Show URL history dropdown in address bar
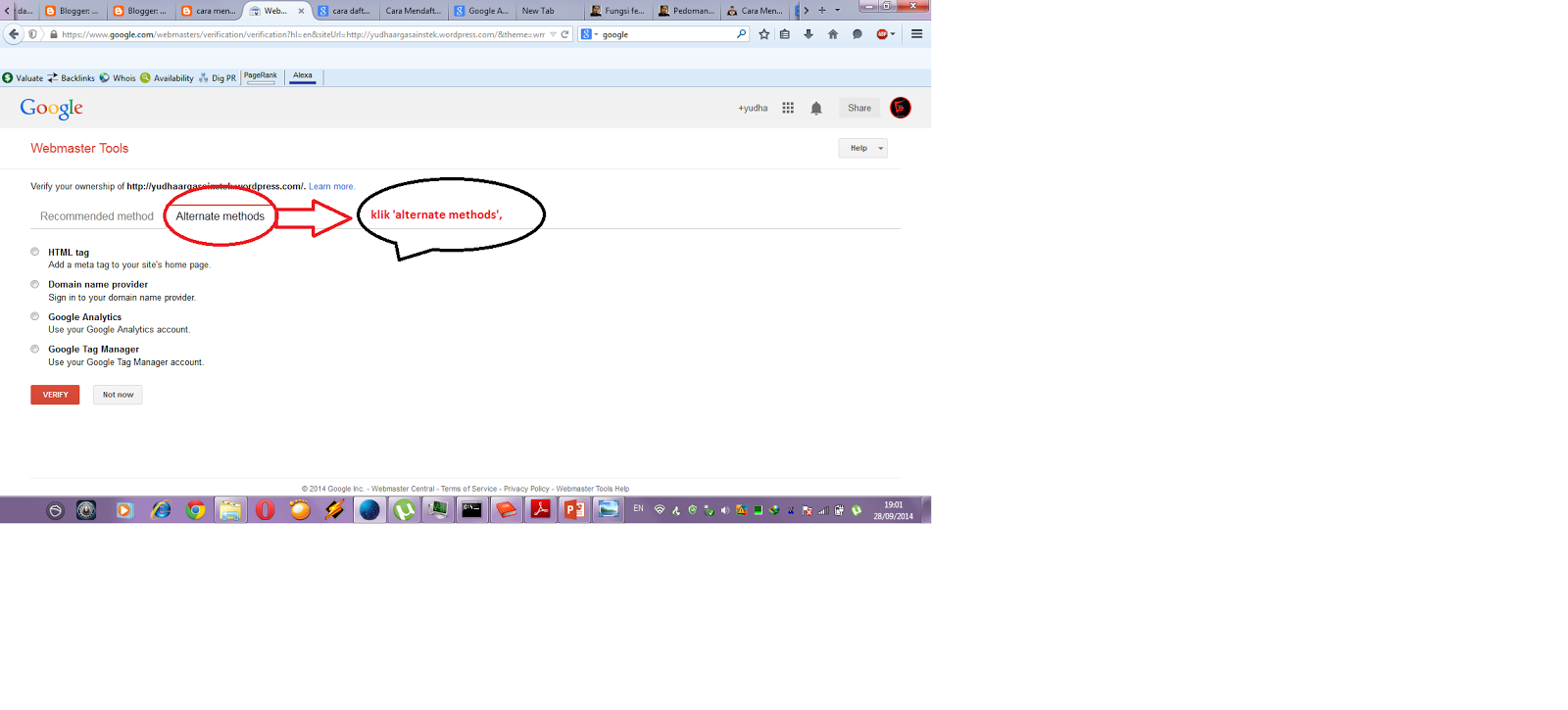 pyautogui.click(x=553, y=34)
